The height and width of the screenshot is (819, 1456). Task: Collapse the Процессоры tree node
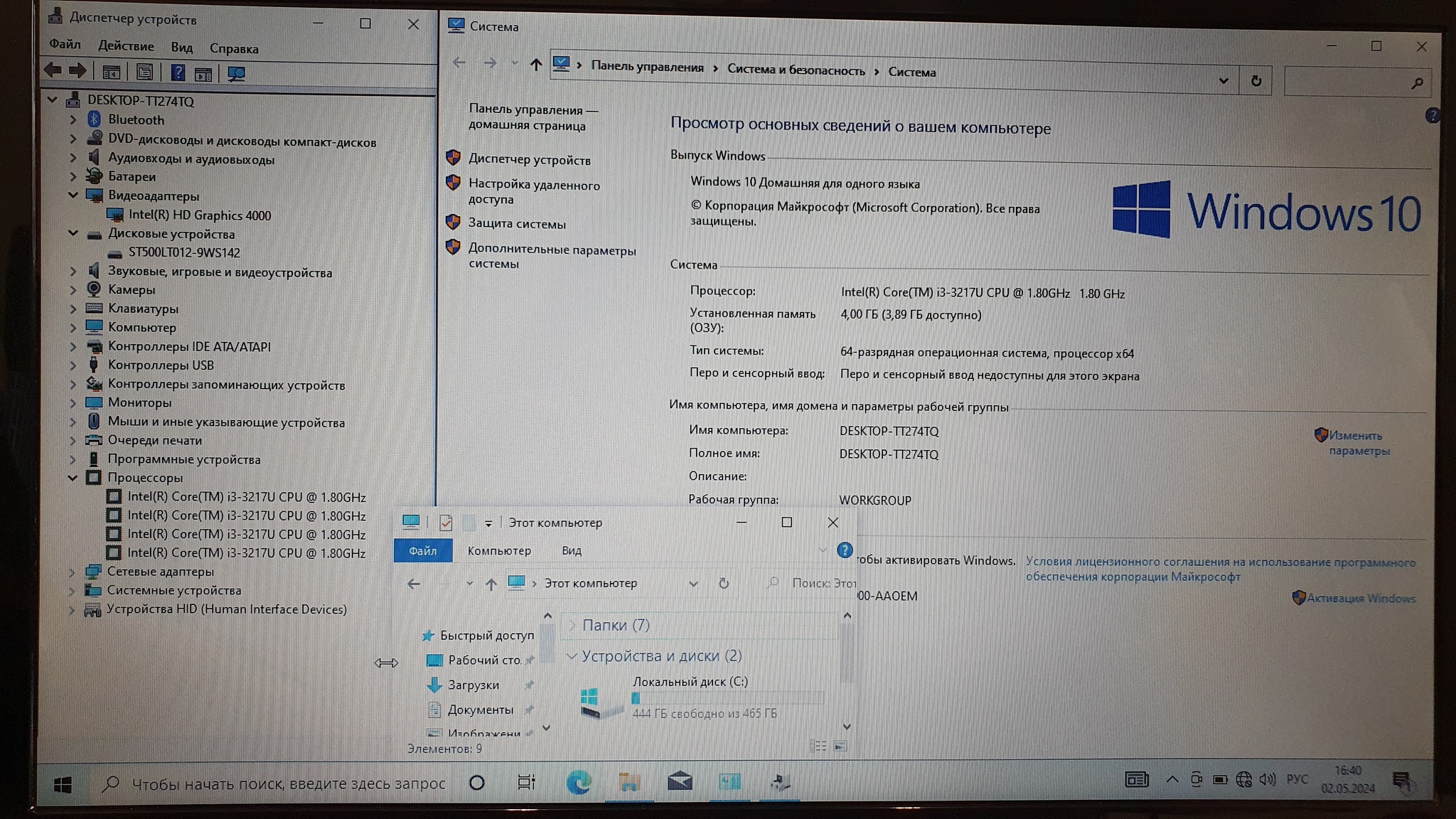click(x=73, y=478)
